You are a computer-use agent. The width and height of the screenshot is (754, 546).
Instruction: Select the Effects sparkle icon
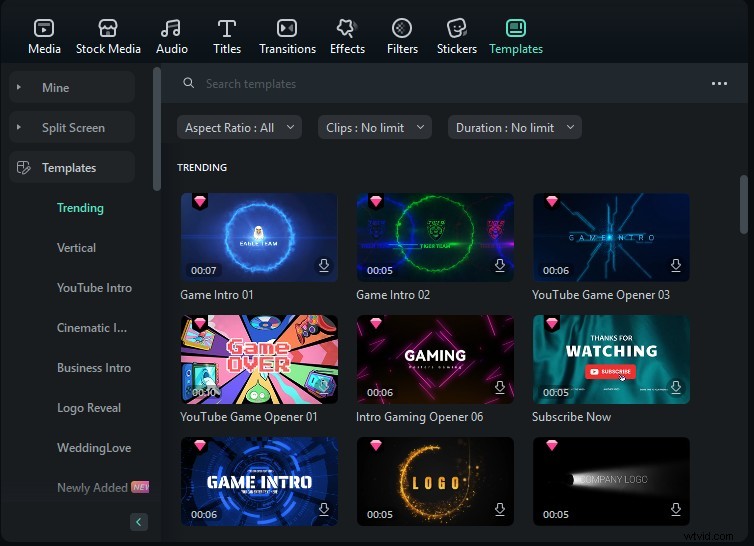click(347, 28)
